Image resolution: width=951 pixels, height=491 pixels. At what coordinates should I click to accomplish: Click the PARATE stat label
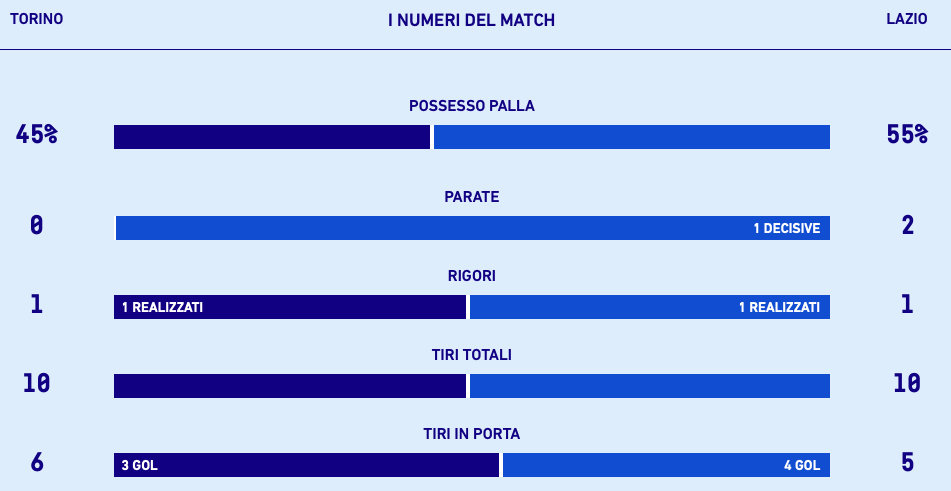pyautogui.click(x=471, y=197)
